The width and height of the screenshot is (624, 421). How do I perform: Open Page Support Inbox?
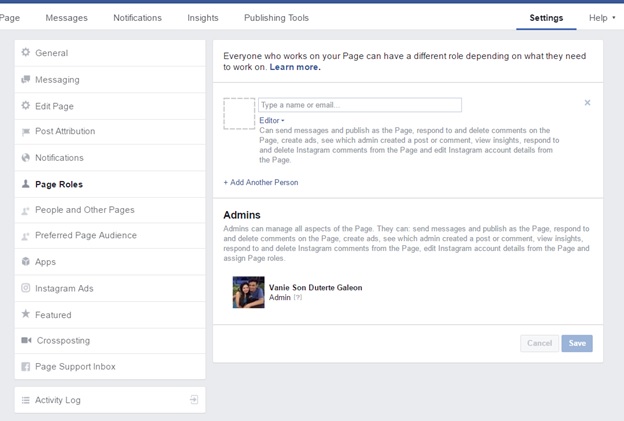point(110,366)
